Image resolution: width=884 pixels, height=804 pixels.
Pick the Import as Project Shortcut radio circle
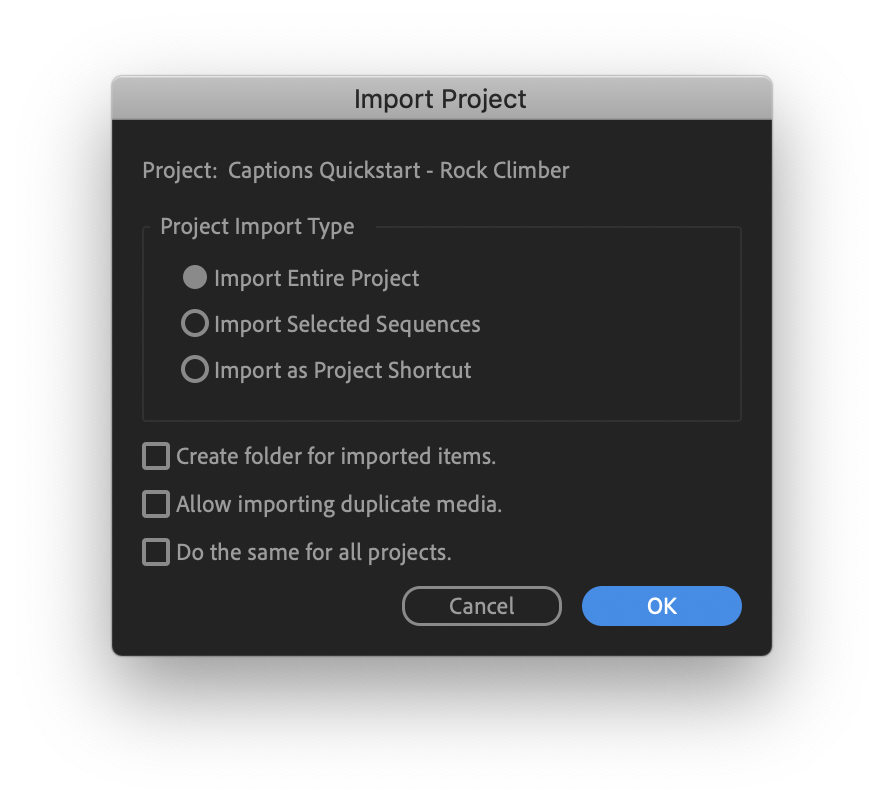[195, 370]
